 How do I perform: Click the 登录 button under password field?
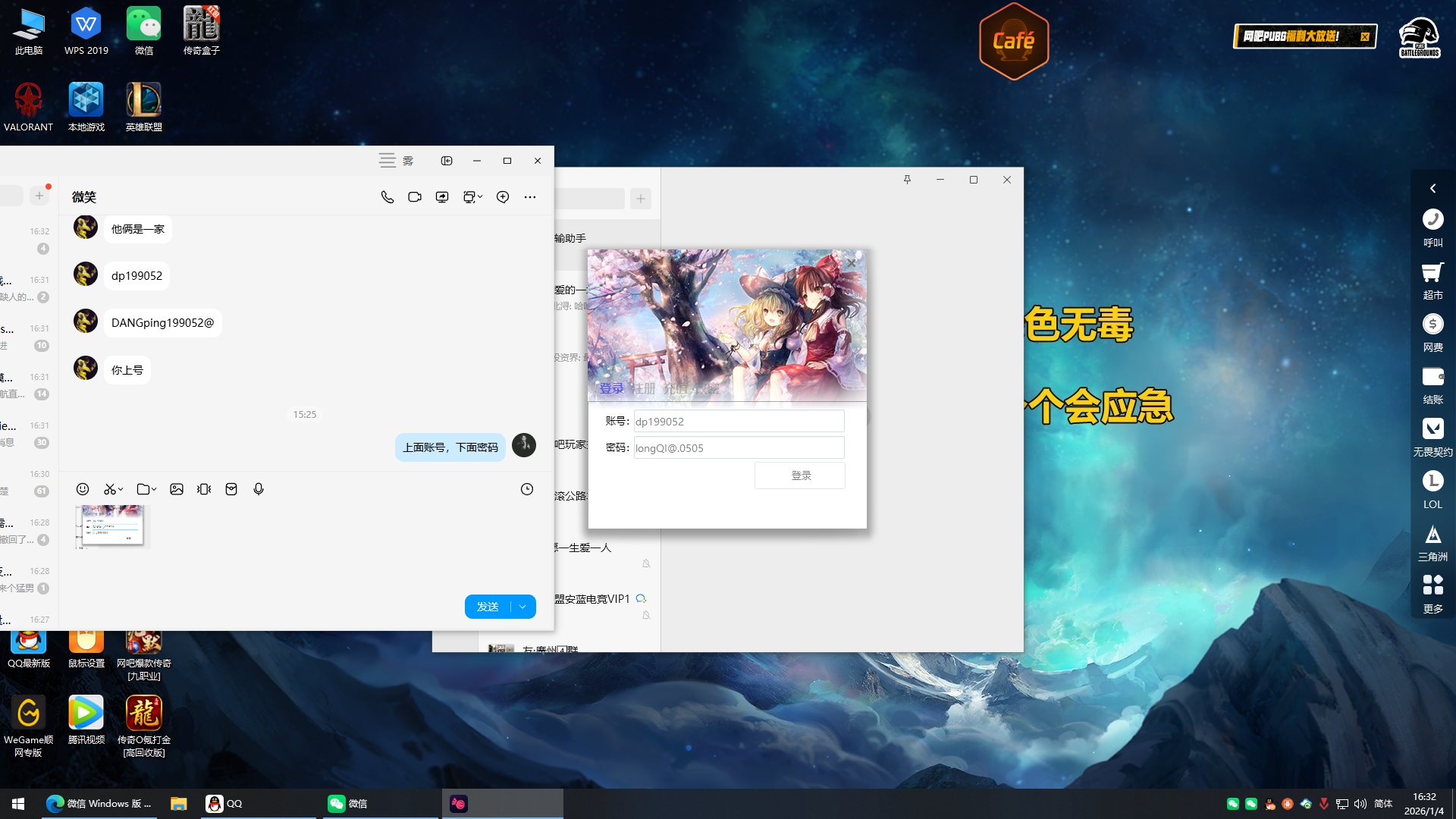click(x=800, y=475)
